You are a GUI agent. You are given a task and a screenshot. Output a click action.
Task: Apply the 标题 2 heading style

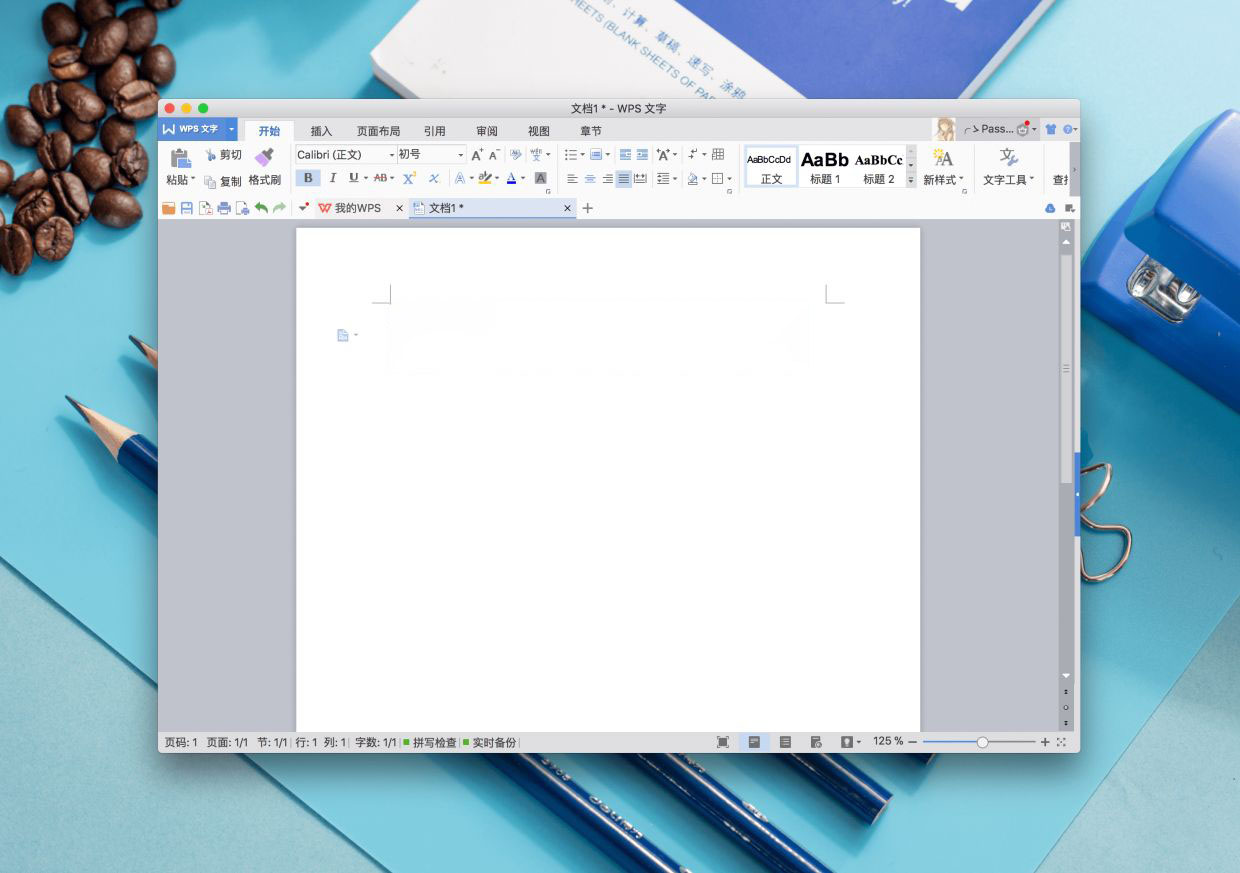coord(878,166)
